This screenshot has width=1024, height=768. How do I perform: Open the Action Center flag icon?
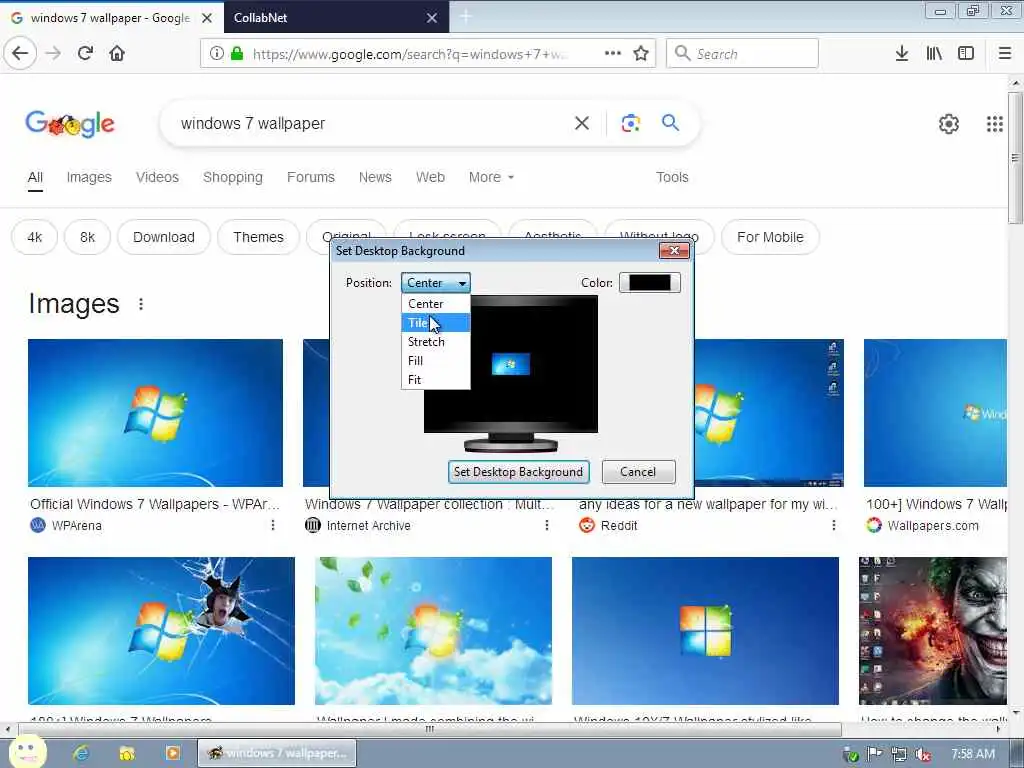pos(874,754)
